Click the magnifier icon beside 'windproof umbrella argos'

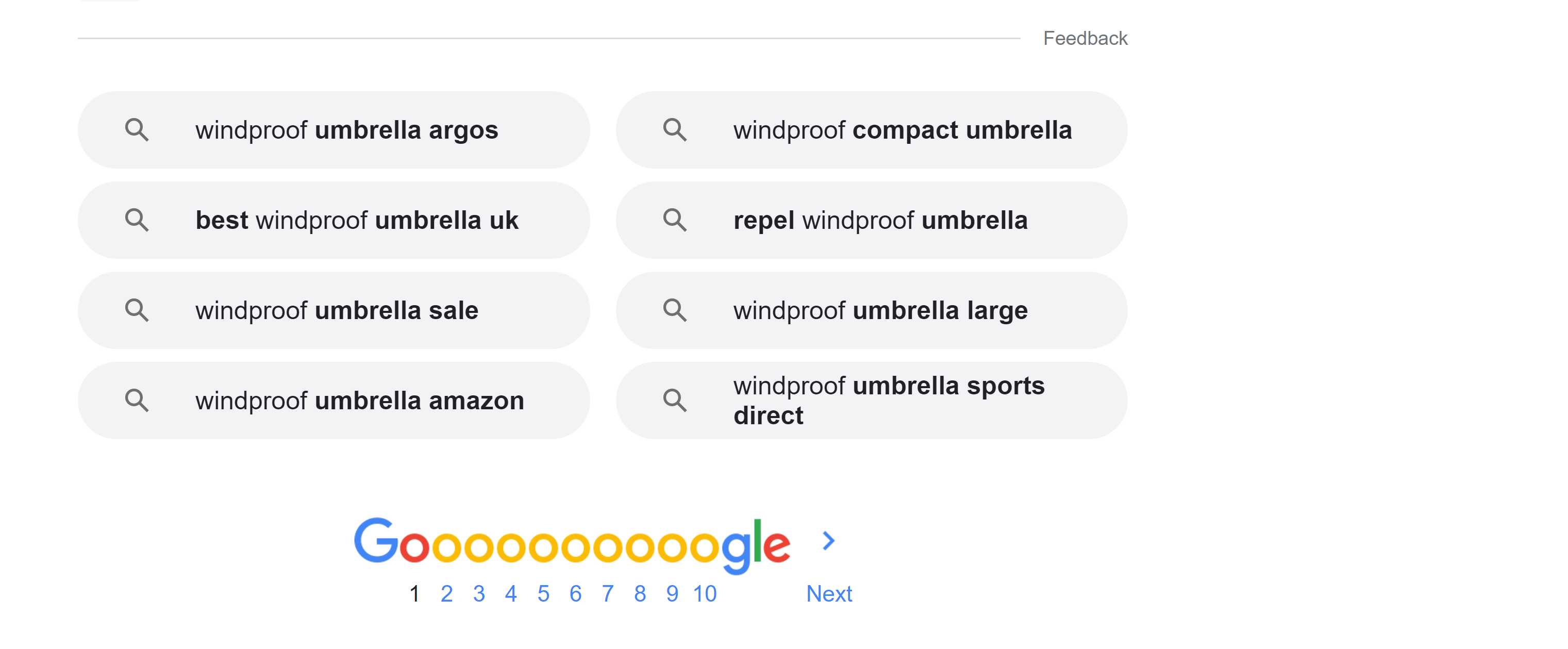tap(137, 130)
